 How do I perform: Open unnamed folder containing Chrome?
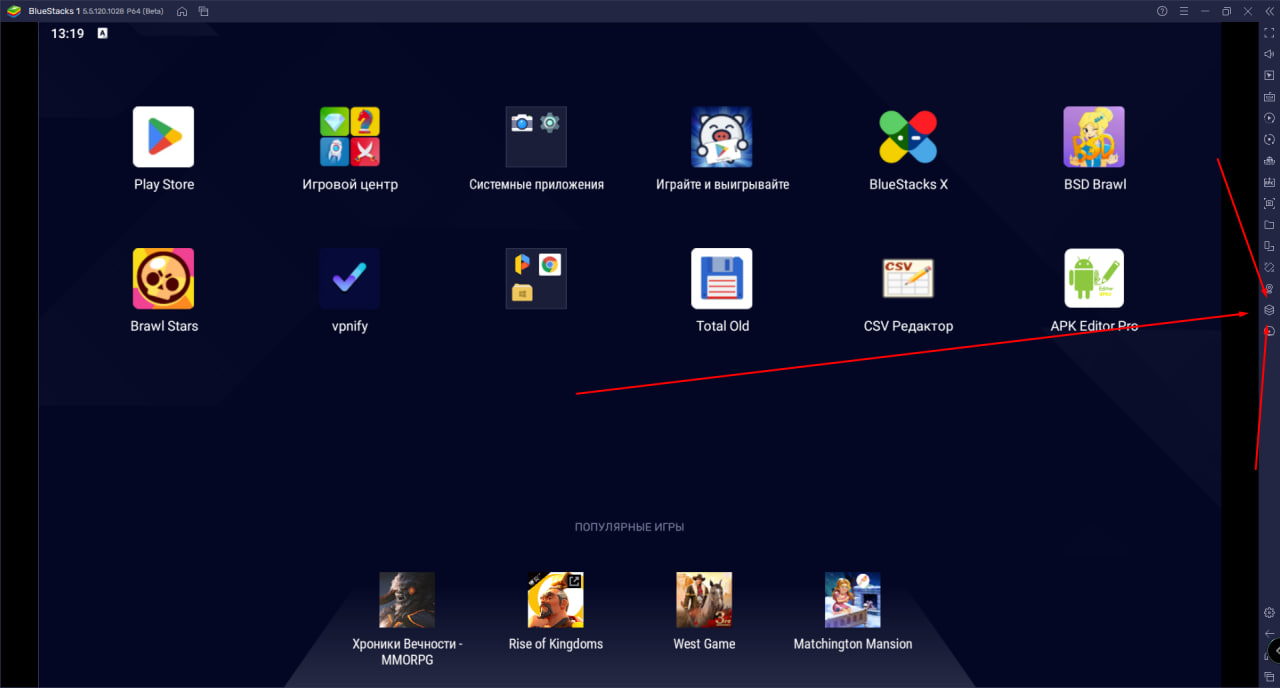click(536, 279)
